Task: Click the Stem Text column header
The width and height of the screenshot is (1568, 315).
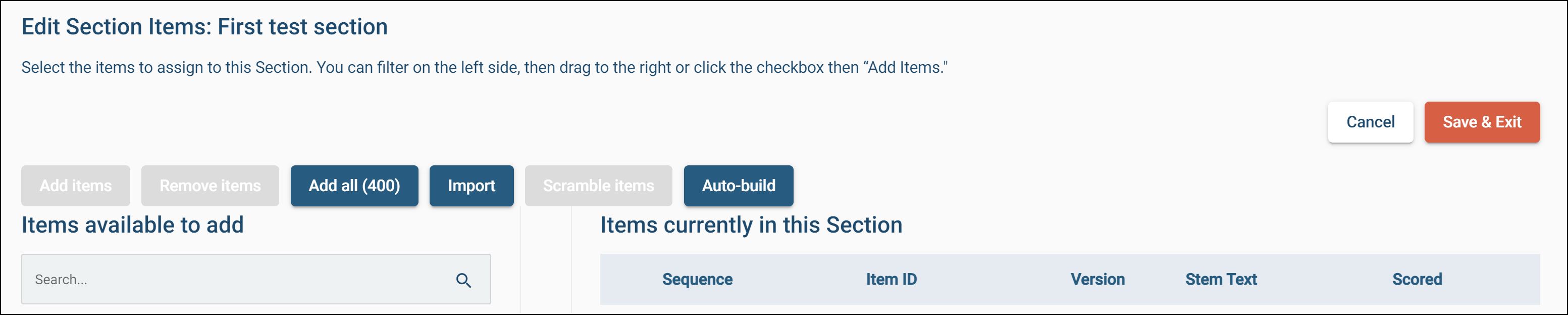Action: [x=1221, y=280]
